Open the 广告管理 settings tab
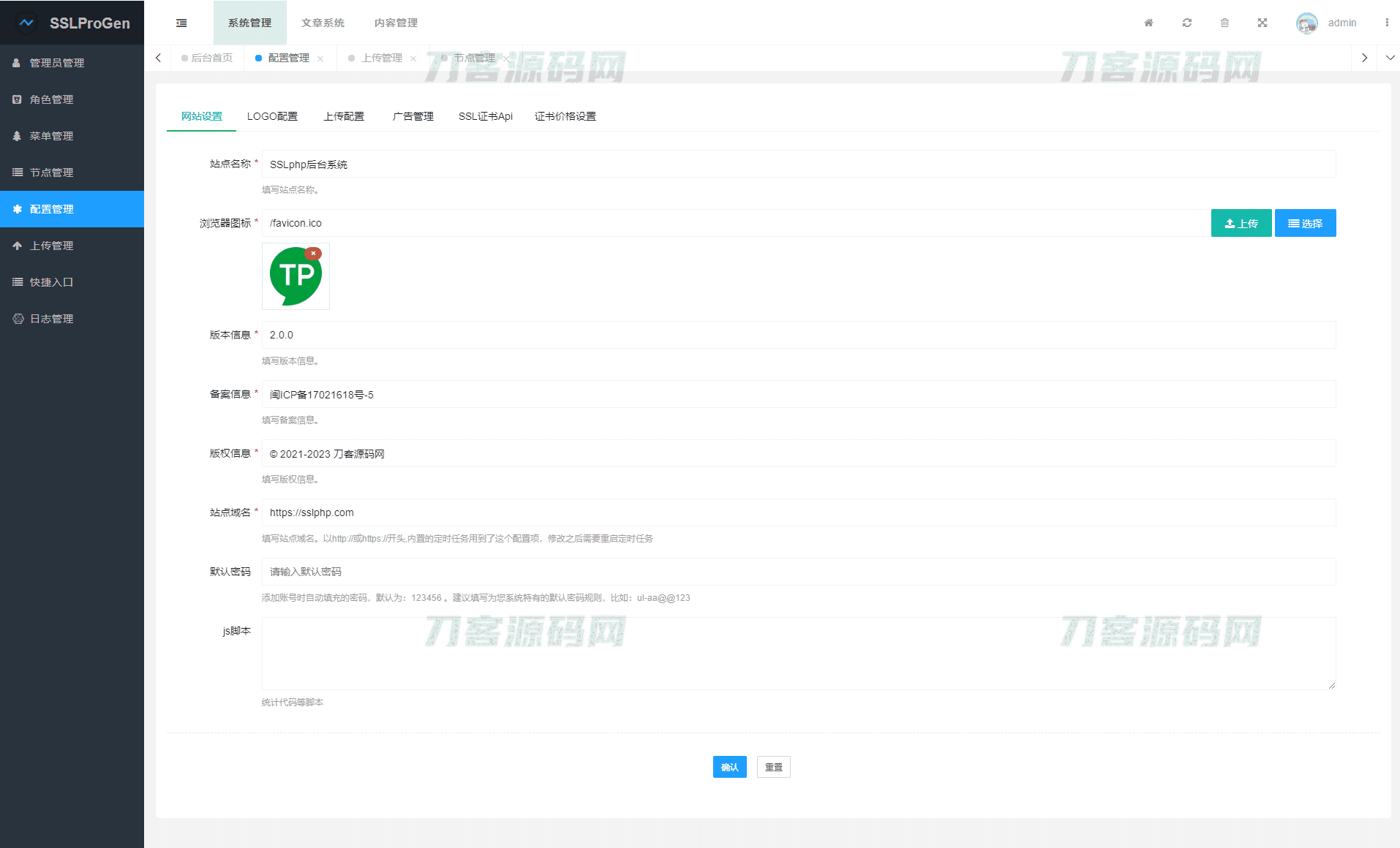1400x848 pixels. pyautogui.click(x=413, y=116)
